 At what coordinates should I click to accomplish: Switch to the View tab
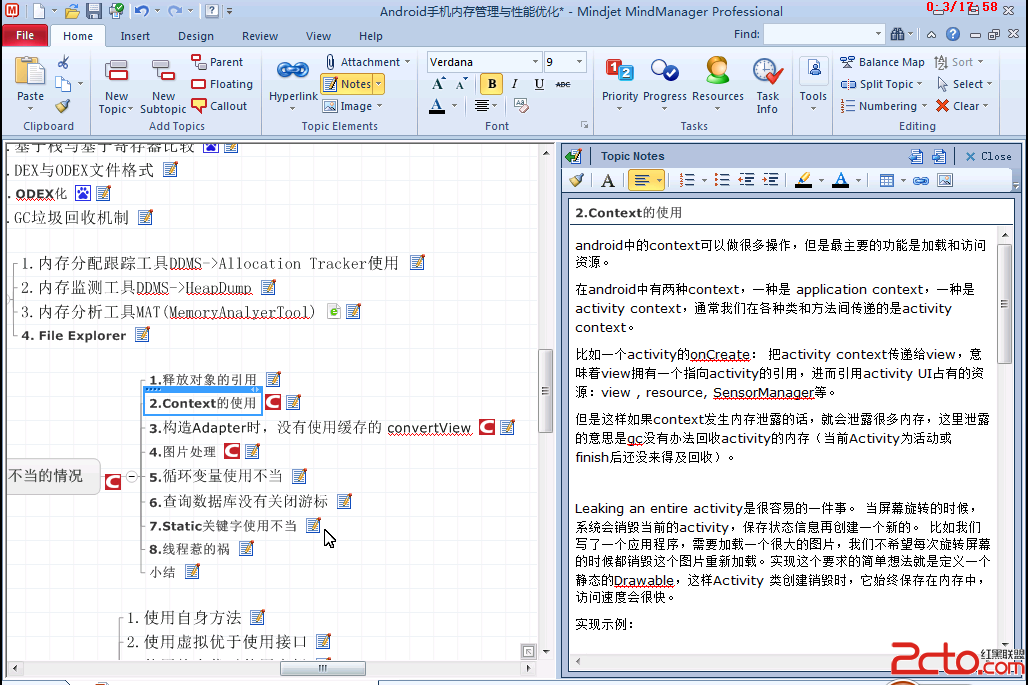318,36
